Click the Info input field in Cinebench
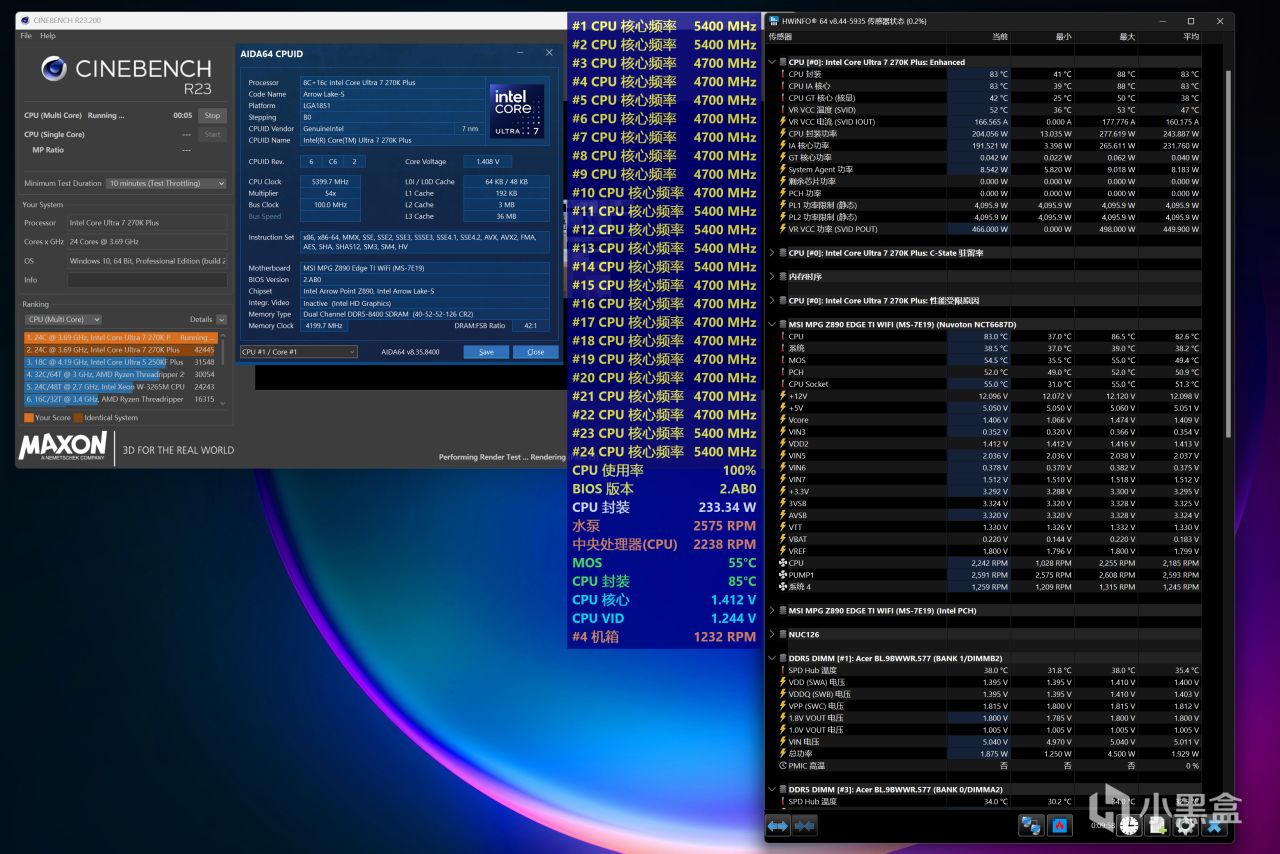Screen dimensions: 1280x854 tap(147, 280)
